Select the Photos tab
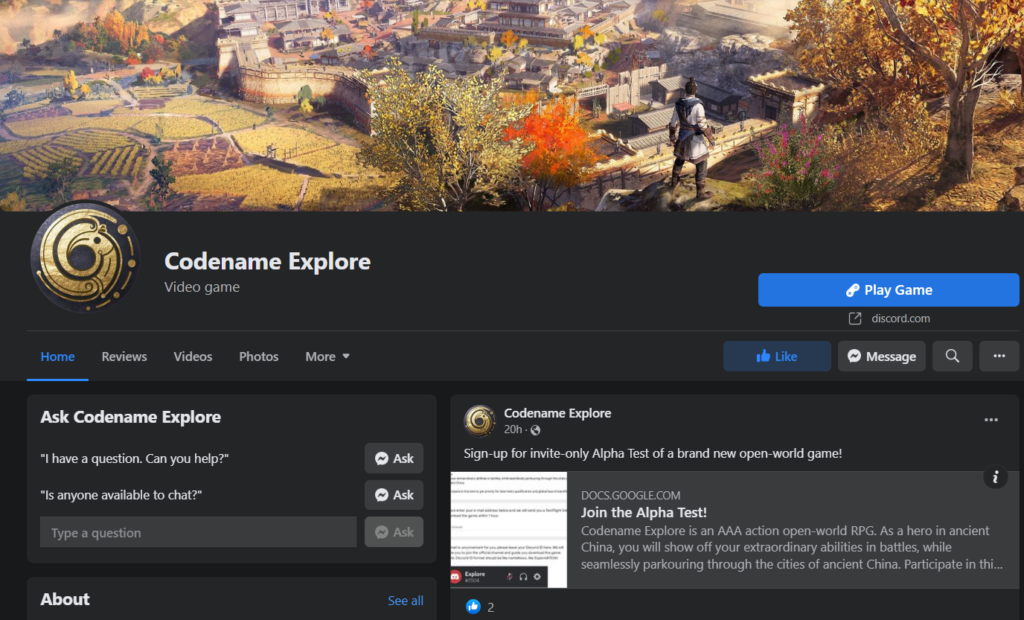Image resolution: width=1024 pixels, height=620 pixels. (259, 357)
